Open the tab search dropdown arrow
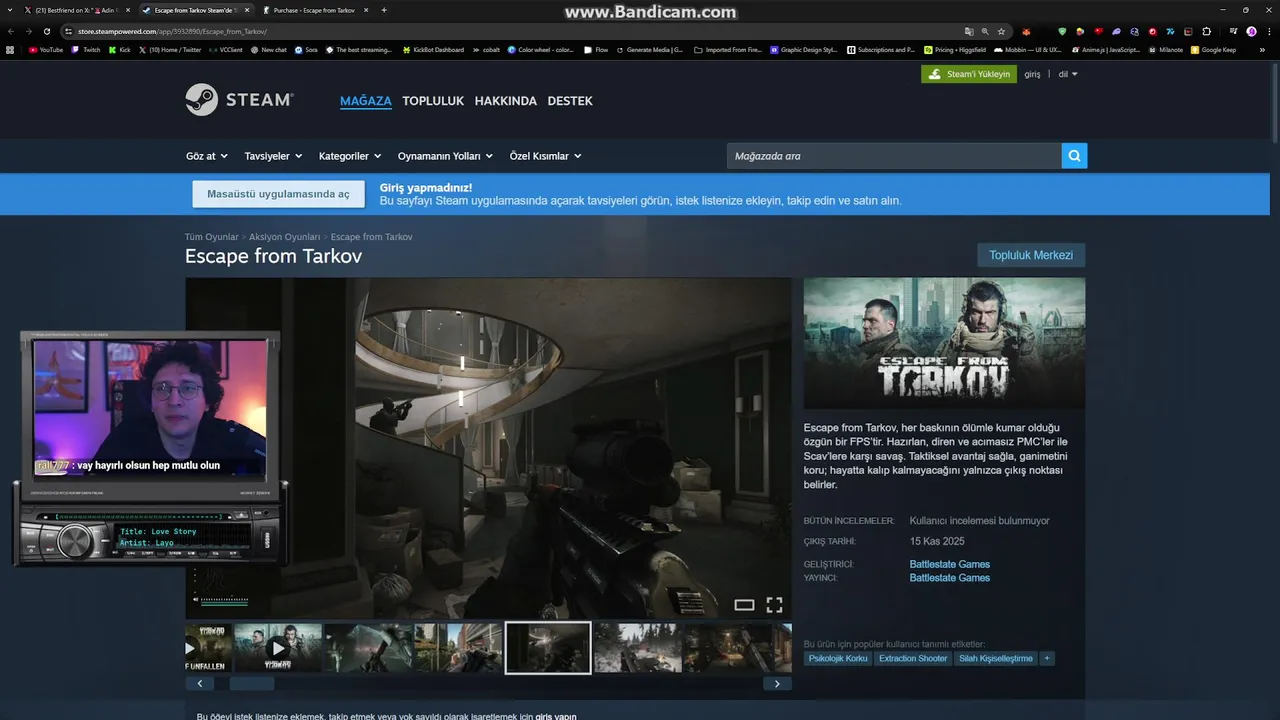The image size is (1280, 720). pyautogui.click(x=10, y=10)
